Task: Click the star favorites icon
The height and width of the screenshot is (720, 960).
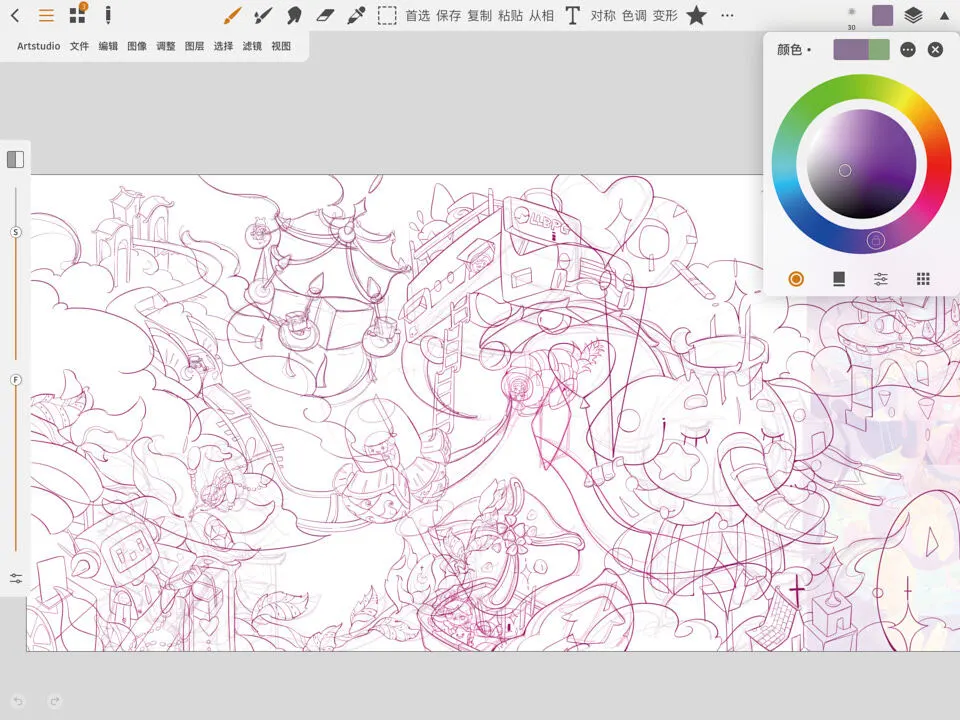Action: click(696, 16)
